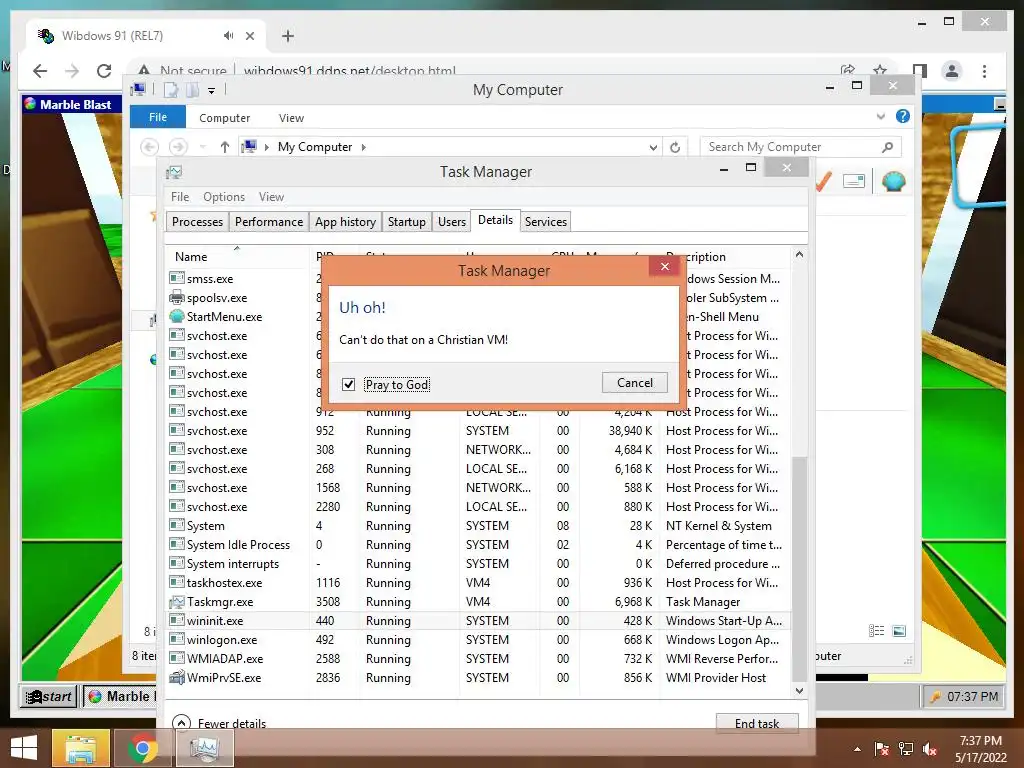Reload the browser page
The width and height of the screenshot is (1024, 768).
tap(104, 71)
